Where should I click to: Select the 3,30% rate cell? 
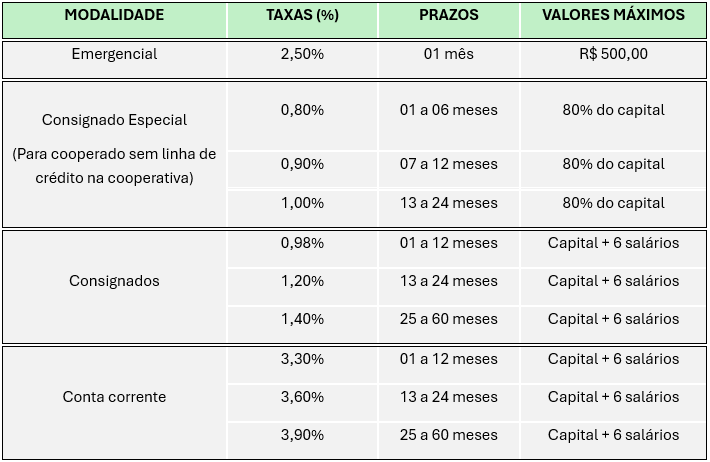[x=302, y=359]
